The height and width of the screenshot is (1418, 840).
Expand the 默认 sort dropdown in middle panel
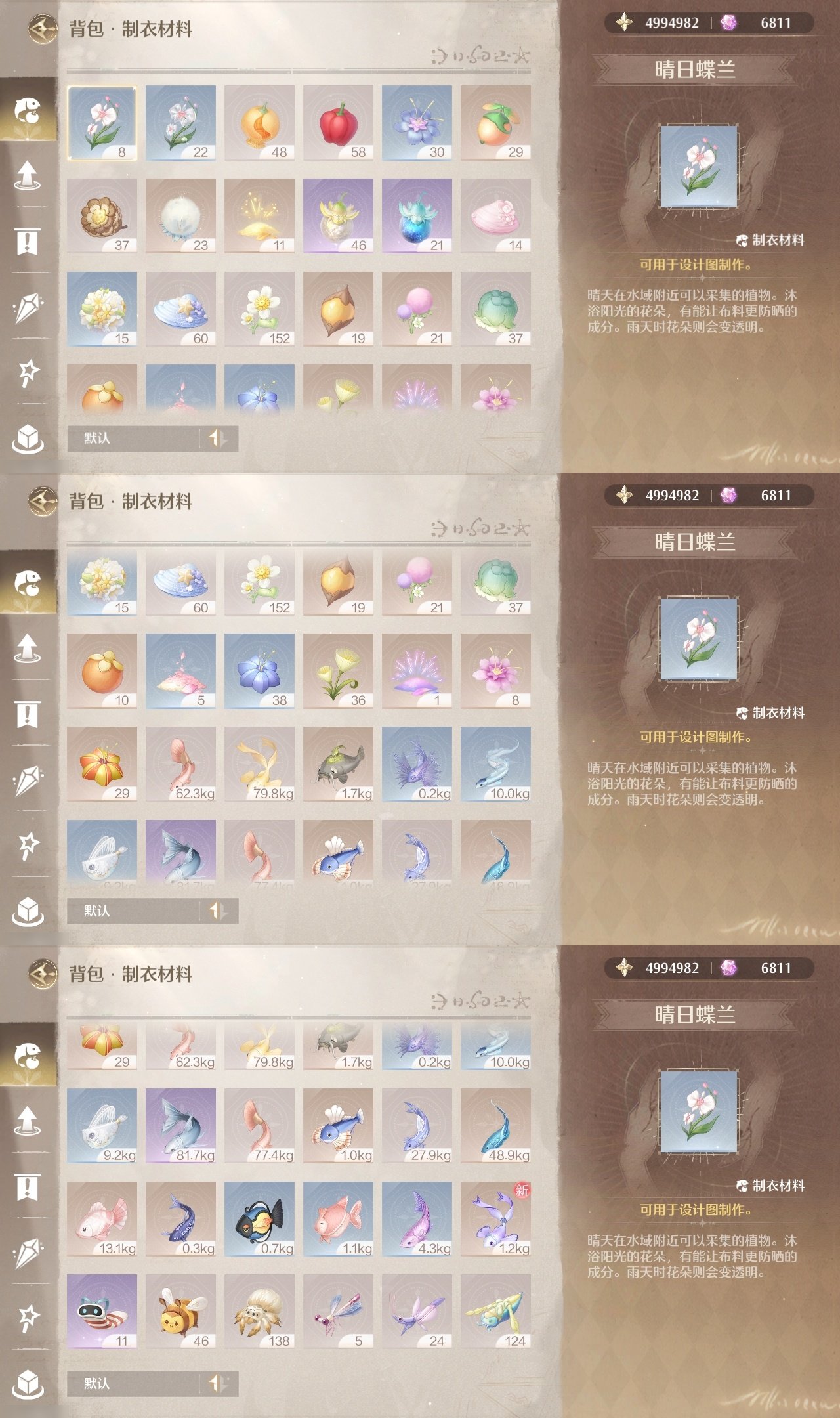click(134, 911)
